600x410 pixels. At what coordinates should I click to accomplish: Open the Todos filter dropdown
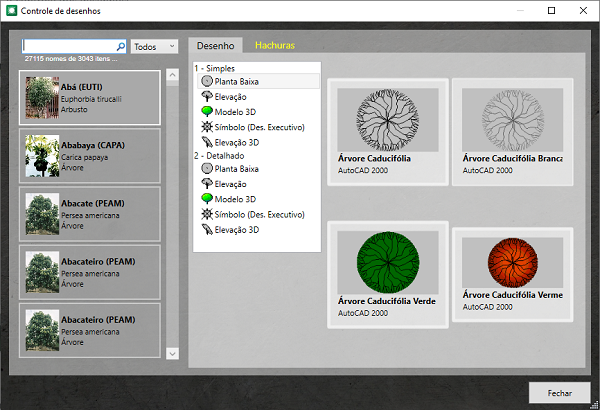pos(154,46)
